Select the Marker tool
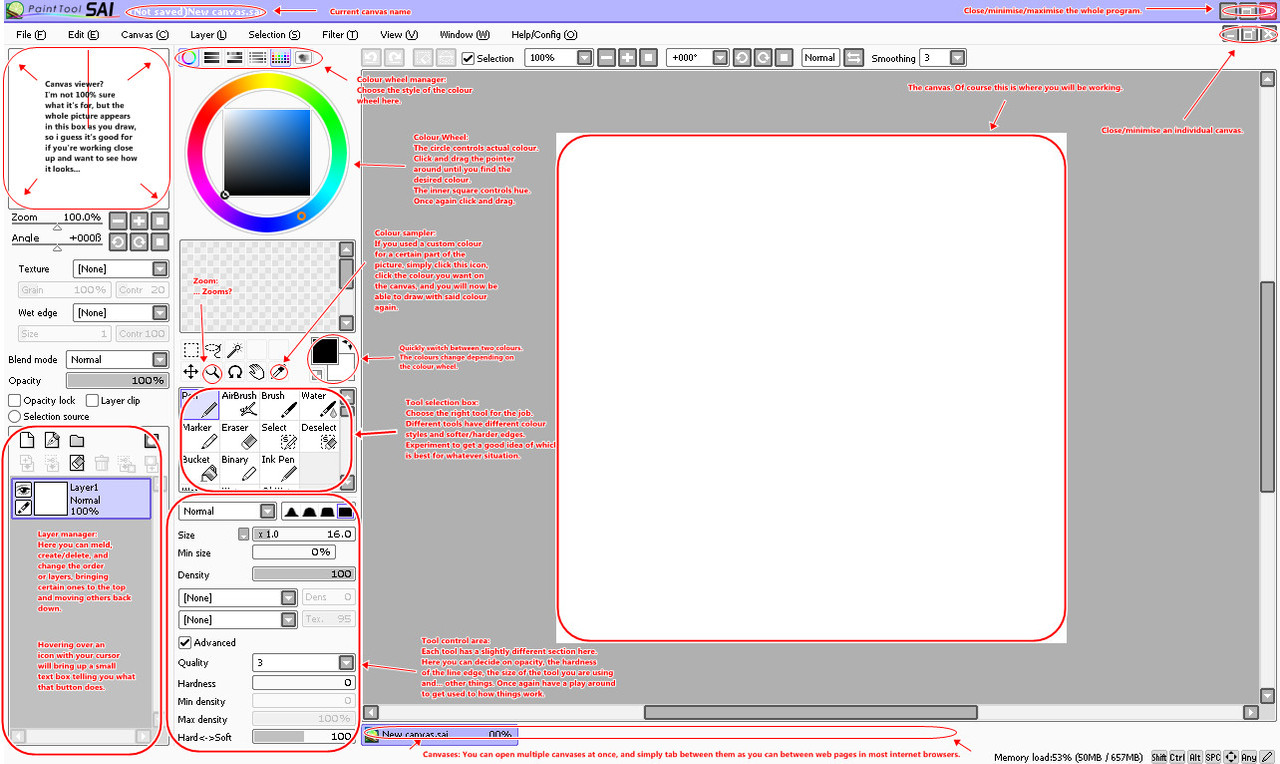1280x764 pixels. [x=200, y=436]
